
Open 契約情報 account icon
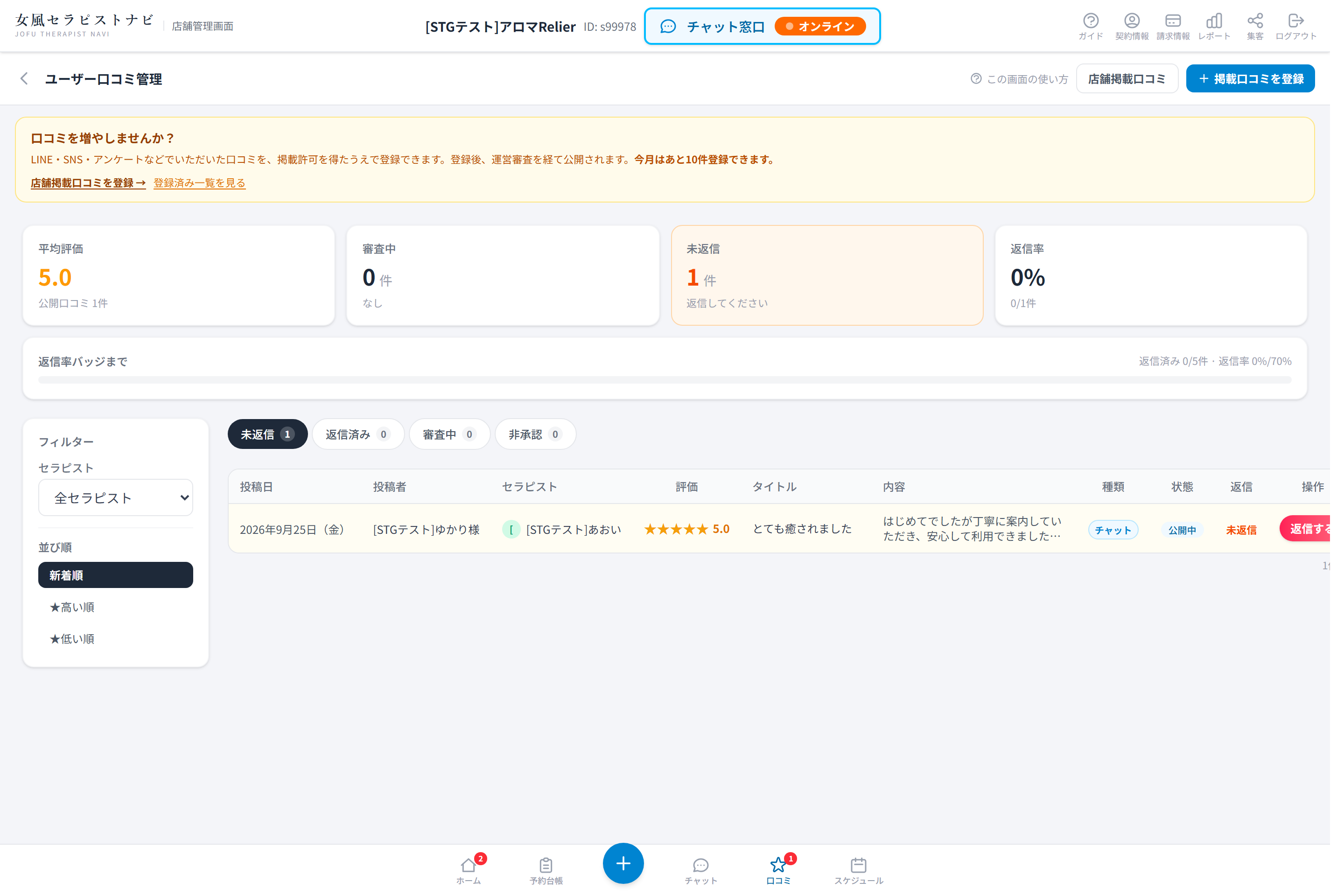pyautogui.click(x=1143, y=26)
